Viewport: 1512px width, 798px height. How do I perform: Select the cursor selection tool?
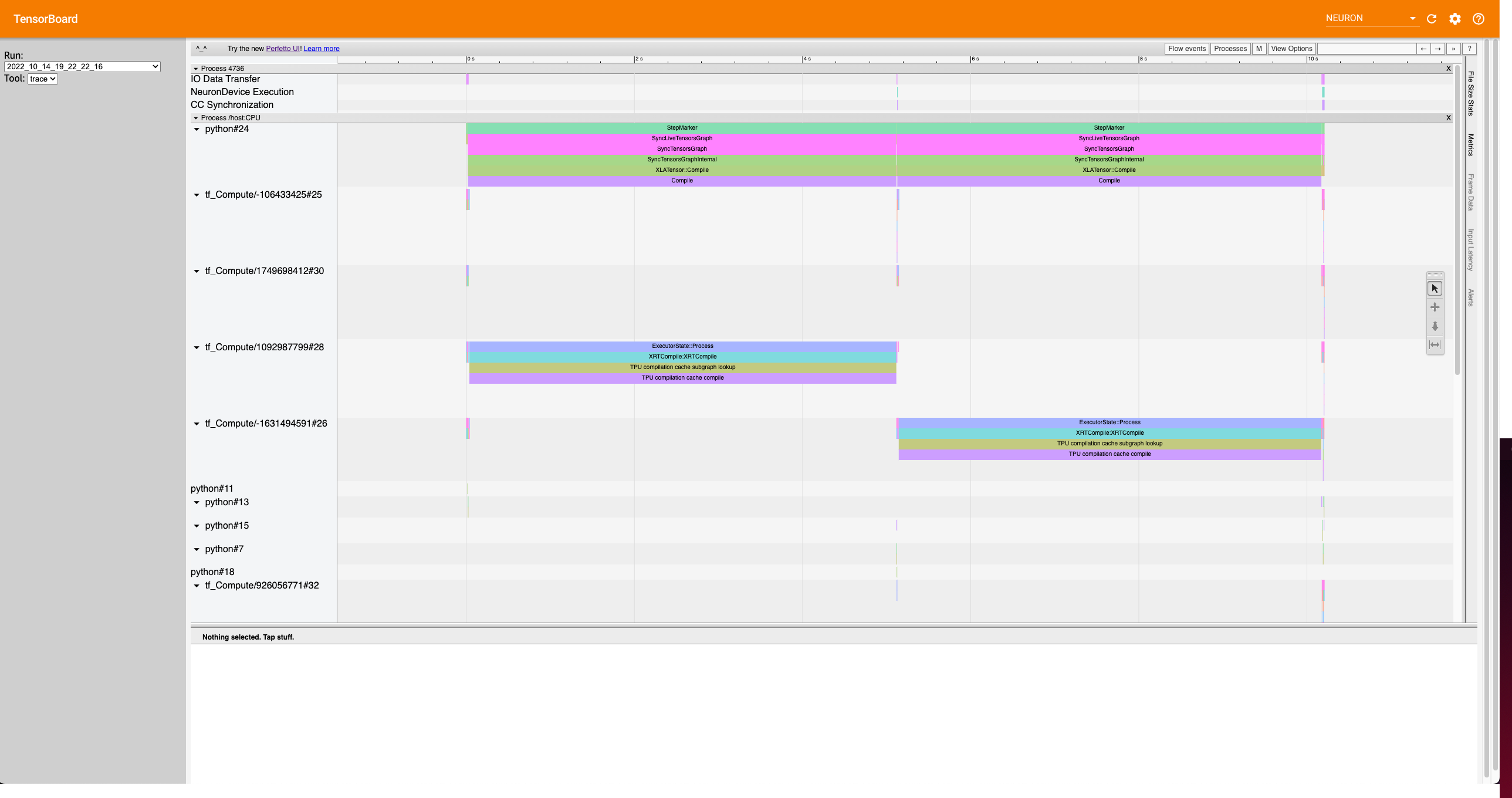point(1435,288)
